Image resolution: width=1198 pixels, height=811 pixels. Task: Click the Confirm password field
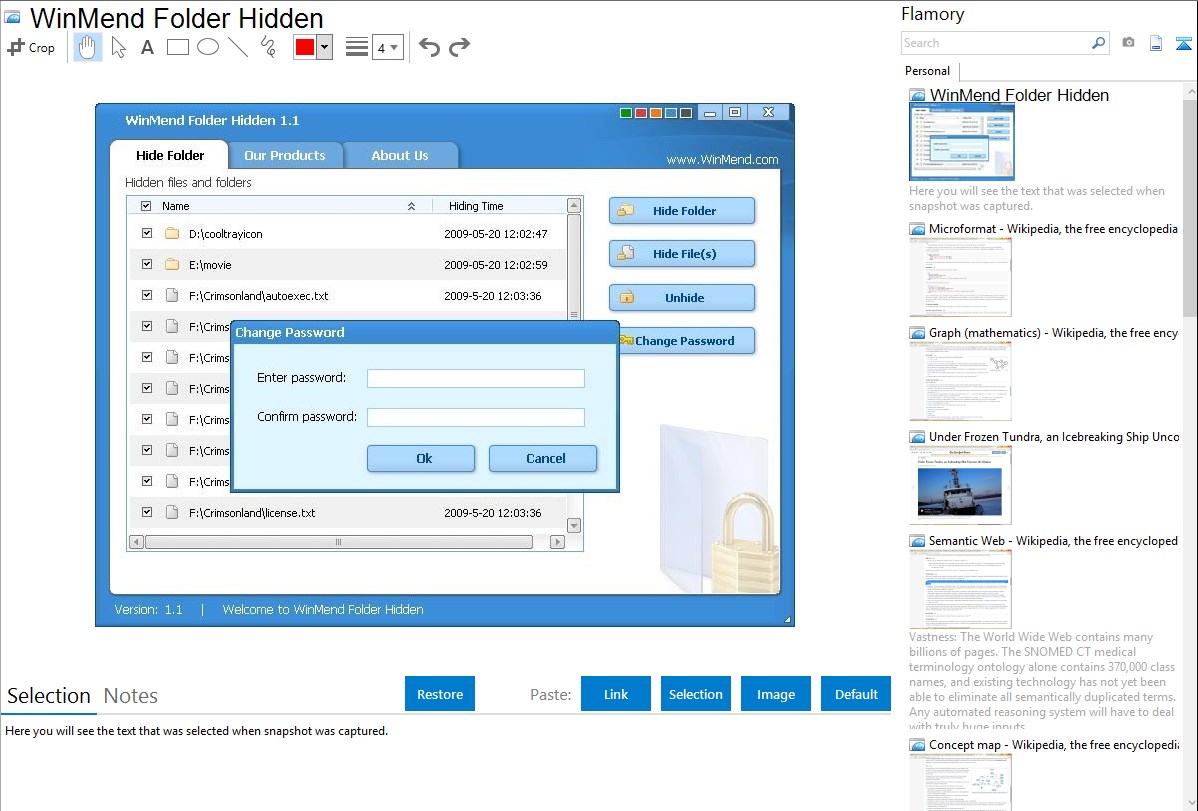click(x=476, y=417)
